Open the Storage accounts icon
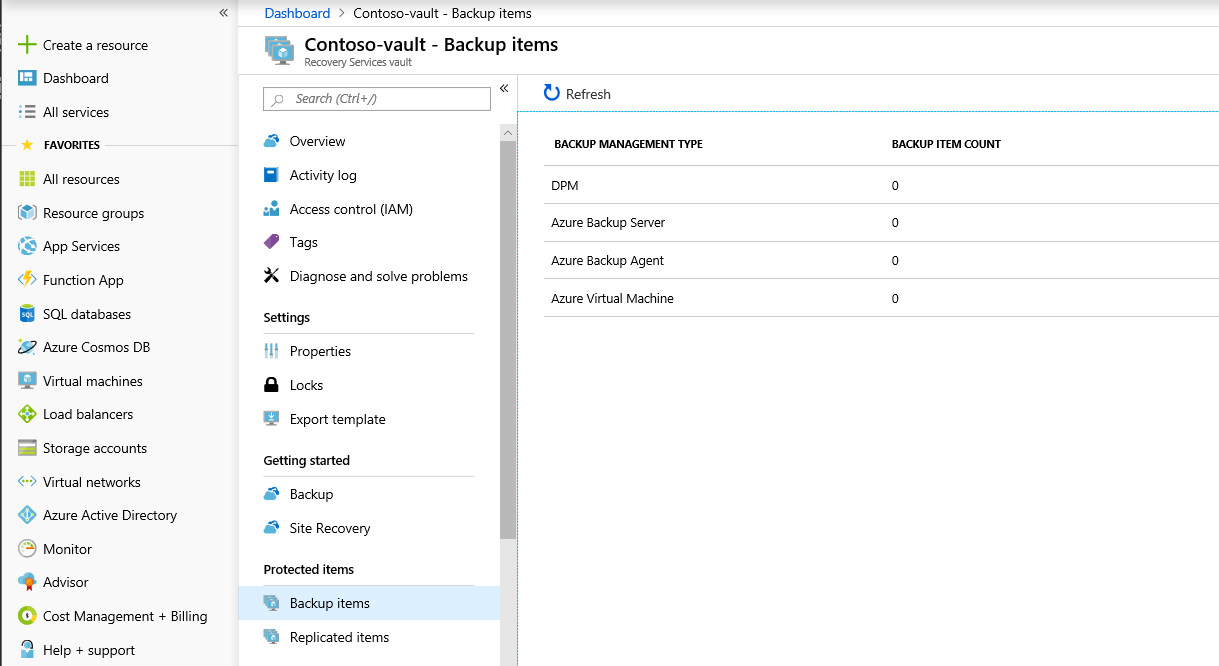Image resolution: width=1219 pixels, height=666 pixels. (27, 448)
